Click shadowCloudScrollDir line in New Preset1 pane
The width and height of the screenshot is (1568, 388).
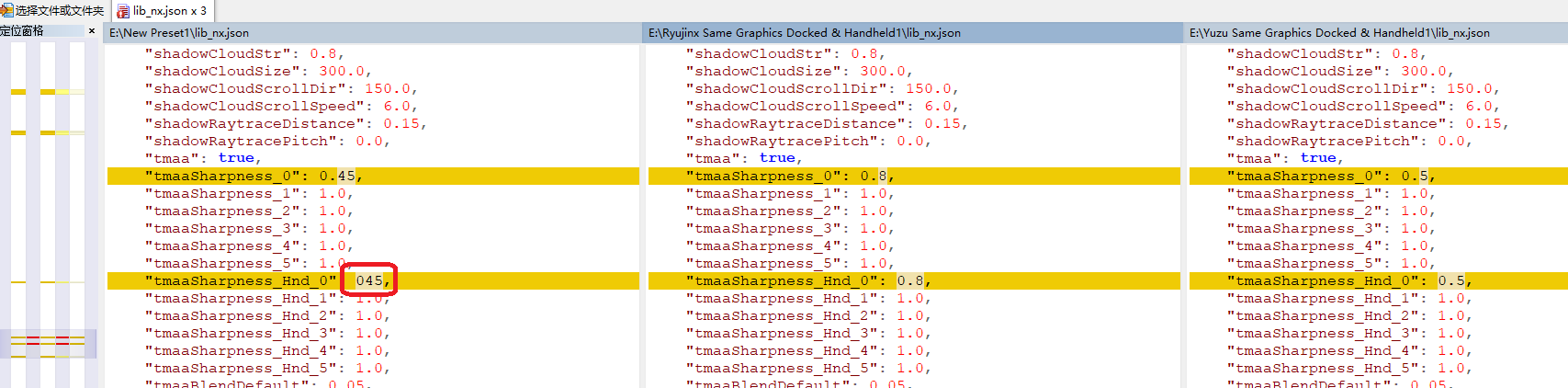point(281,88)
